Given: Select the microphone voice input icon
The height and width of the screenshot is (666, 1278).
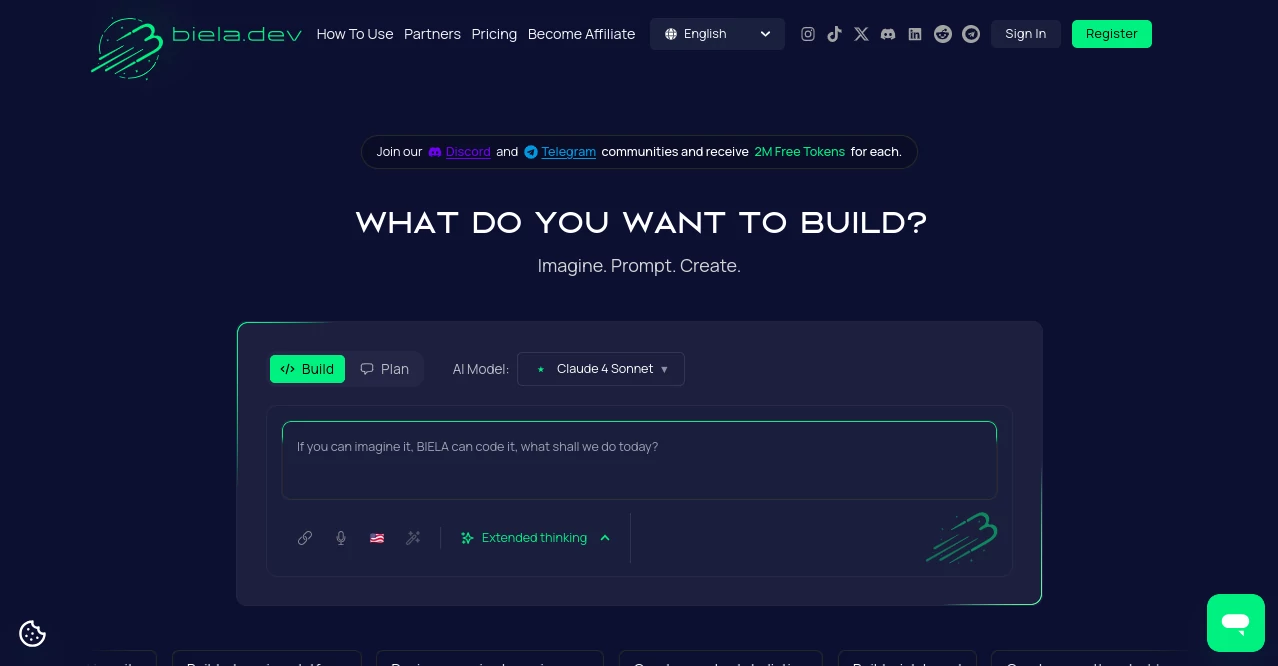Looking at the screenshot, I should (x=341, y=538).
